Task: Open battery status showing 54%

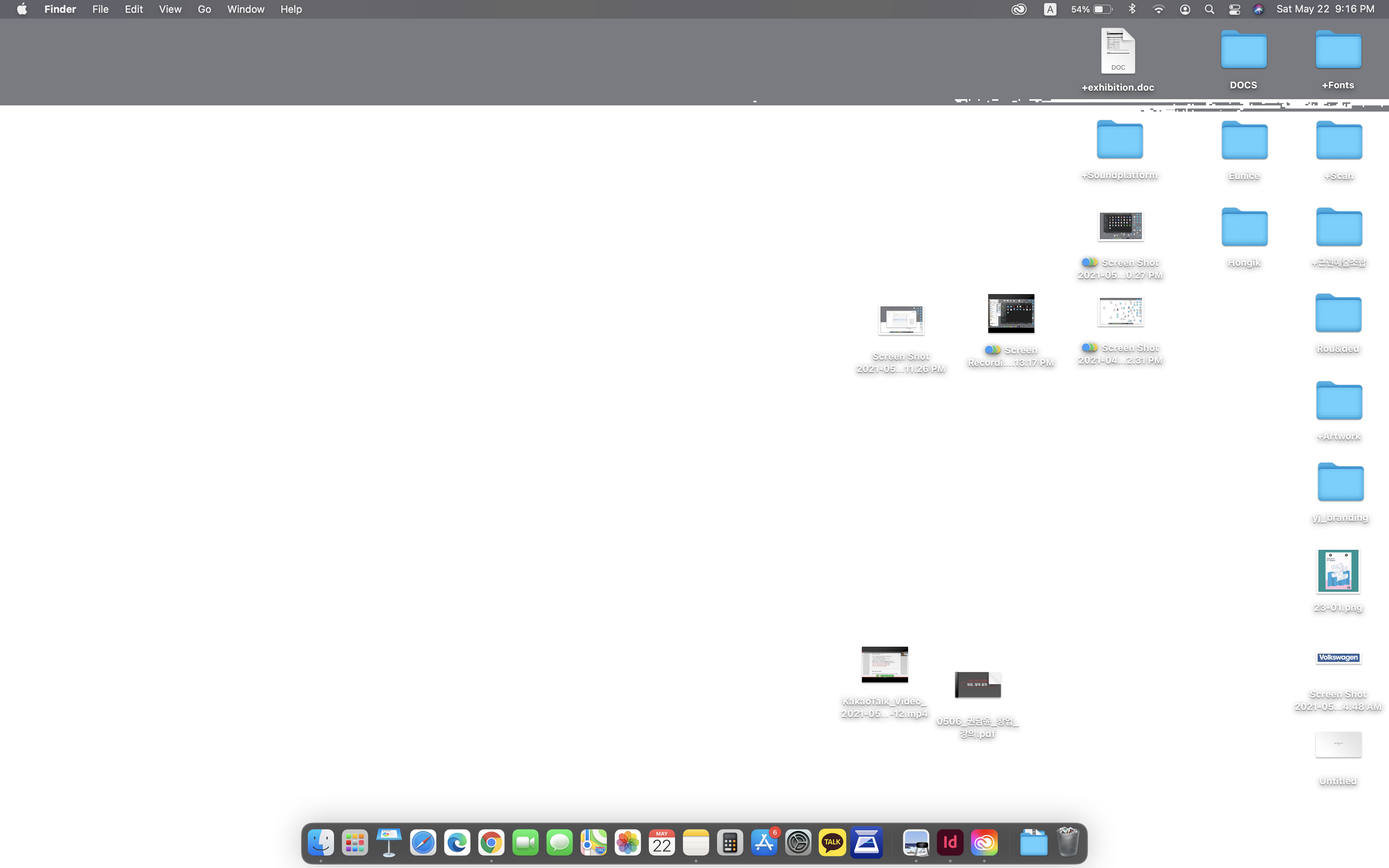Action: pos(1091,9)
